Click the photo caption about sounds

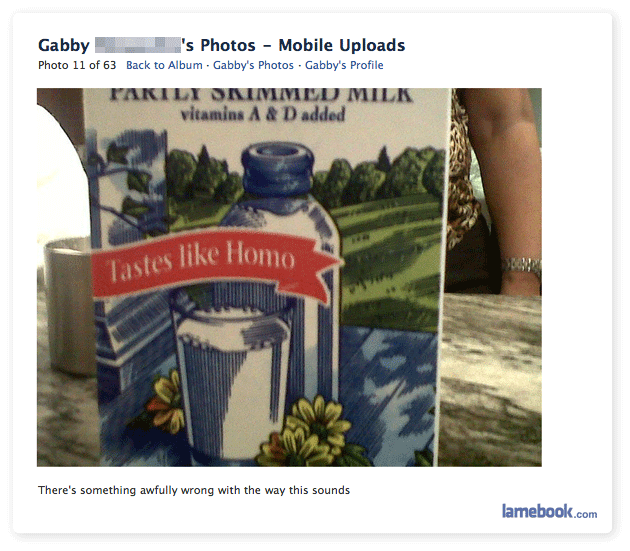pyautogui.click(x=194, y=490)
